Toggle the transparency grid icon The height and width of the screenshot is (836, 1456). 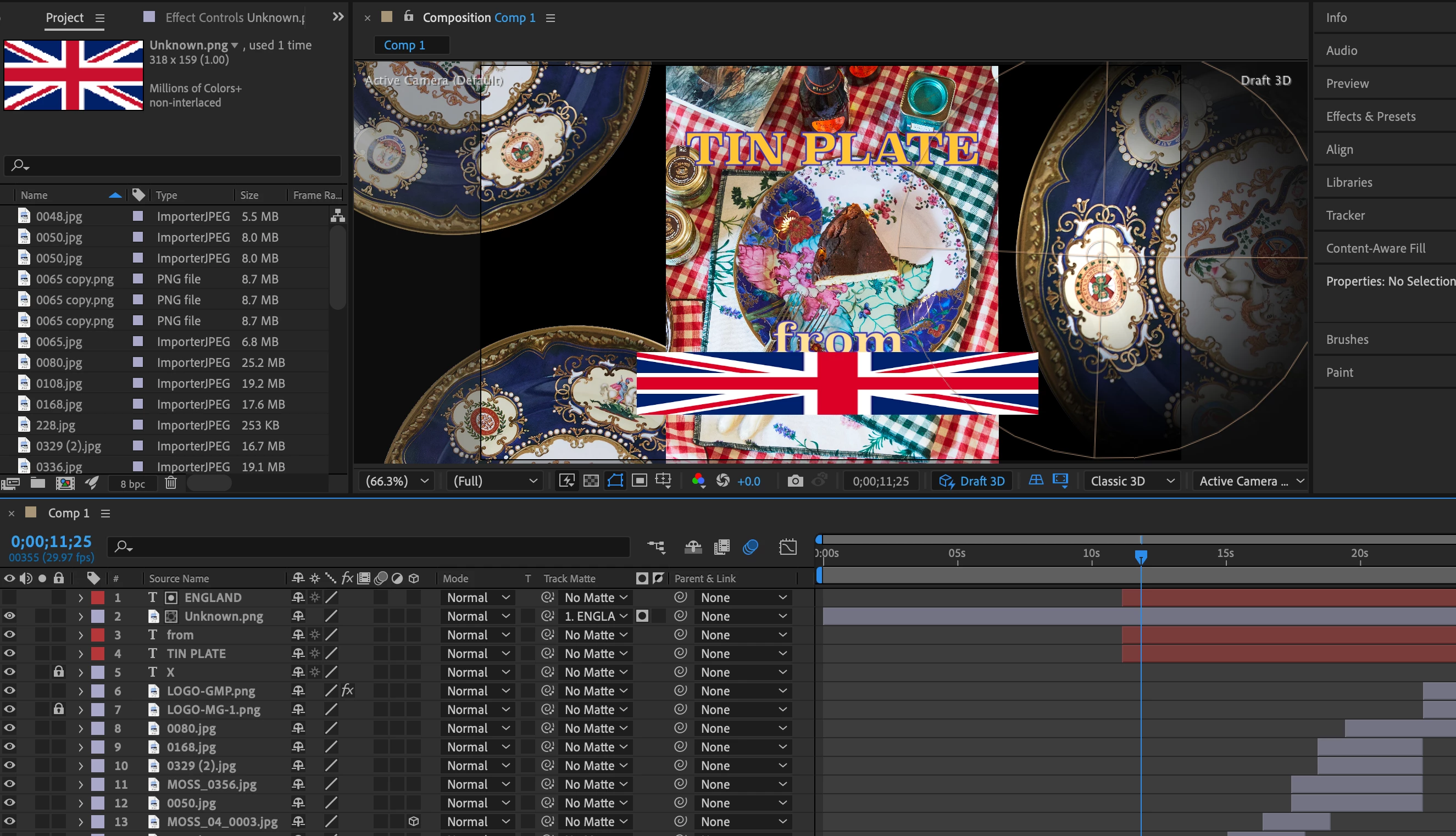(x=591, y=481)
